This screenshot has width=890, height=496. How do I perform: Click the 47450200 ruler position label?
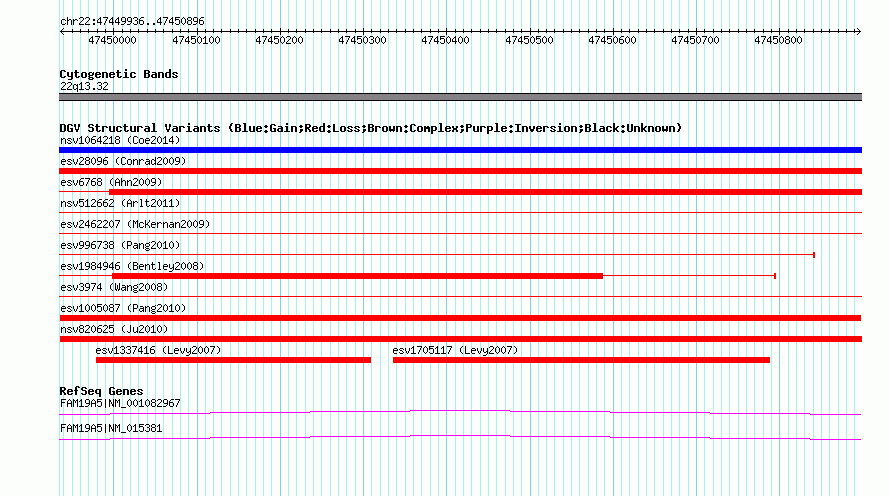coord(279,40)
